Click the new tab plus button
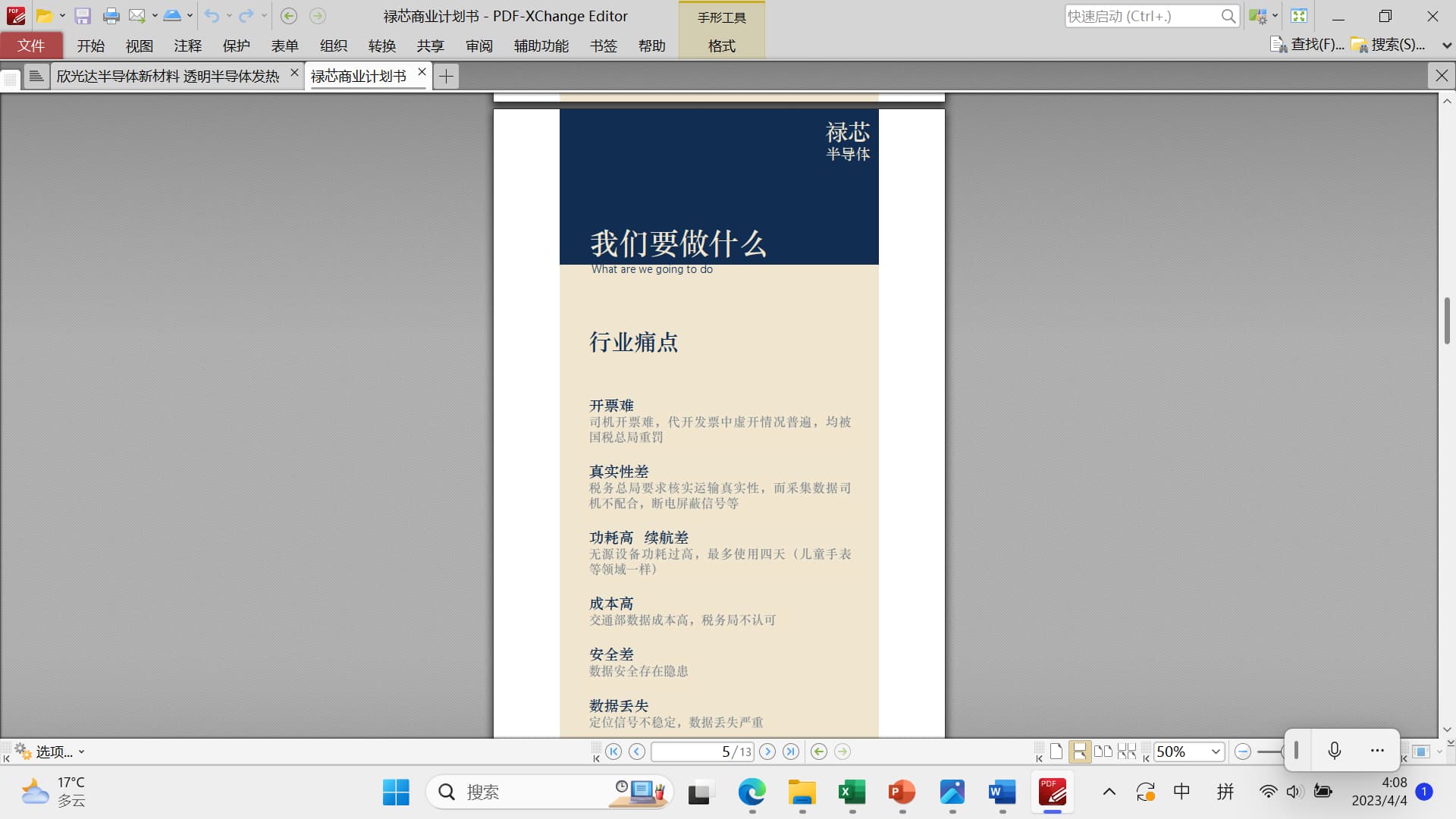 446,76
